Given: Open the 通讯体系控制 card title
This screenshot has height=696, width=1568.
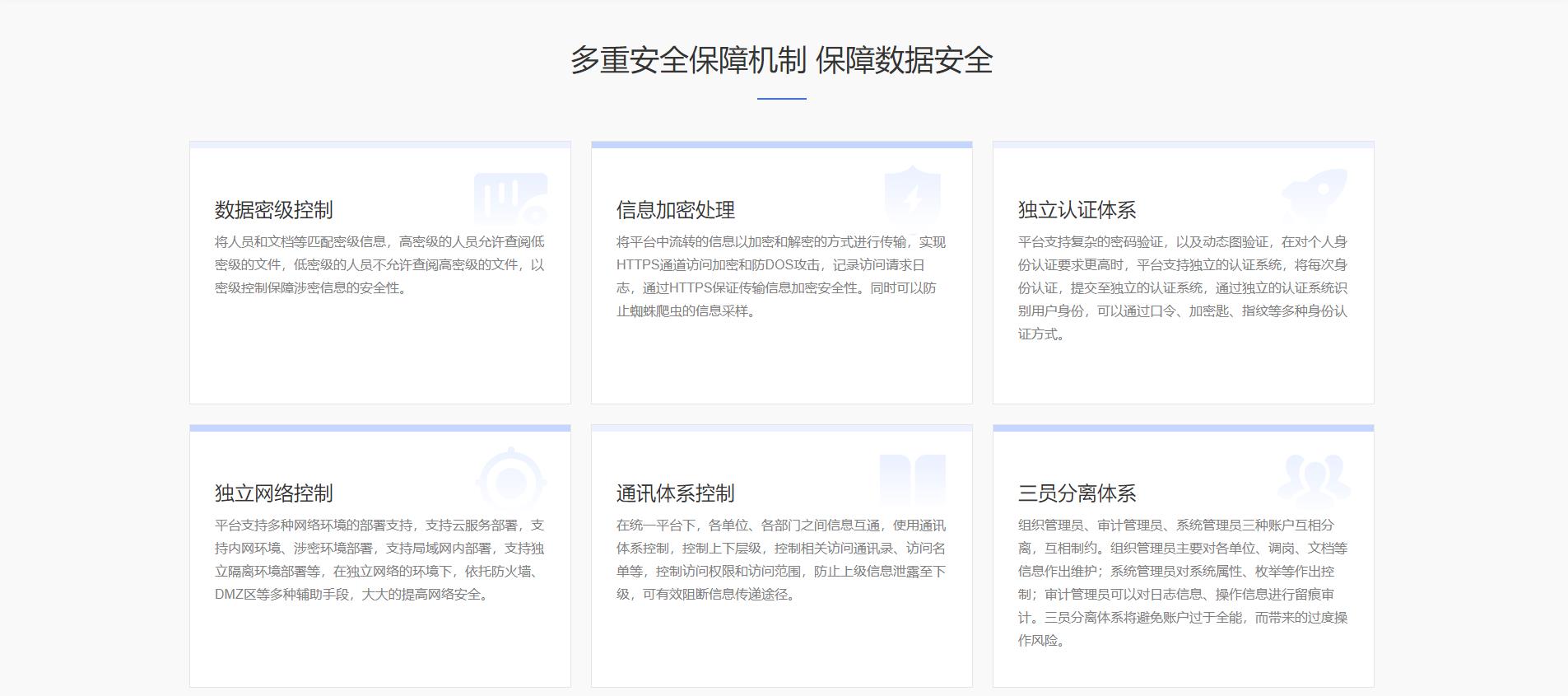Looking at the screenshot, I should click(676, 493).
